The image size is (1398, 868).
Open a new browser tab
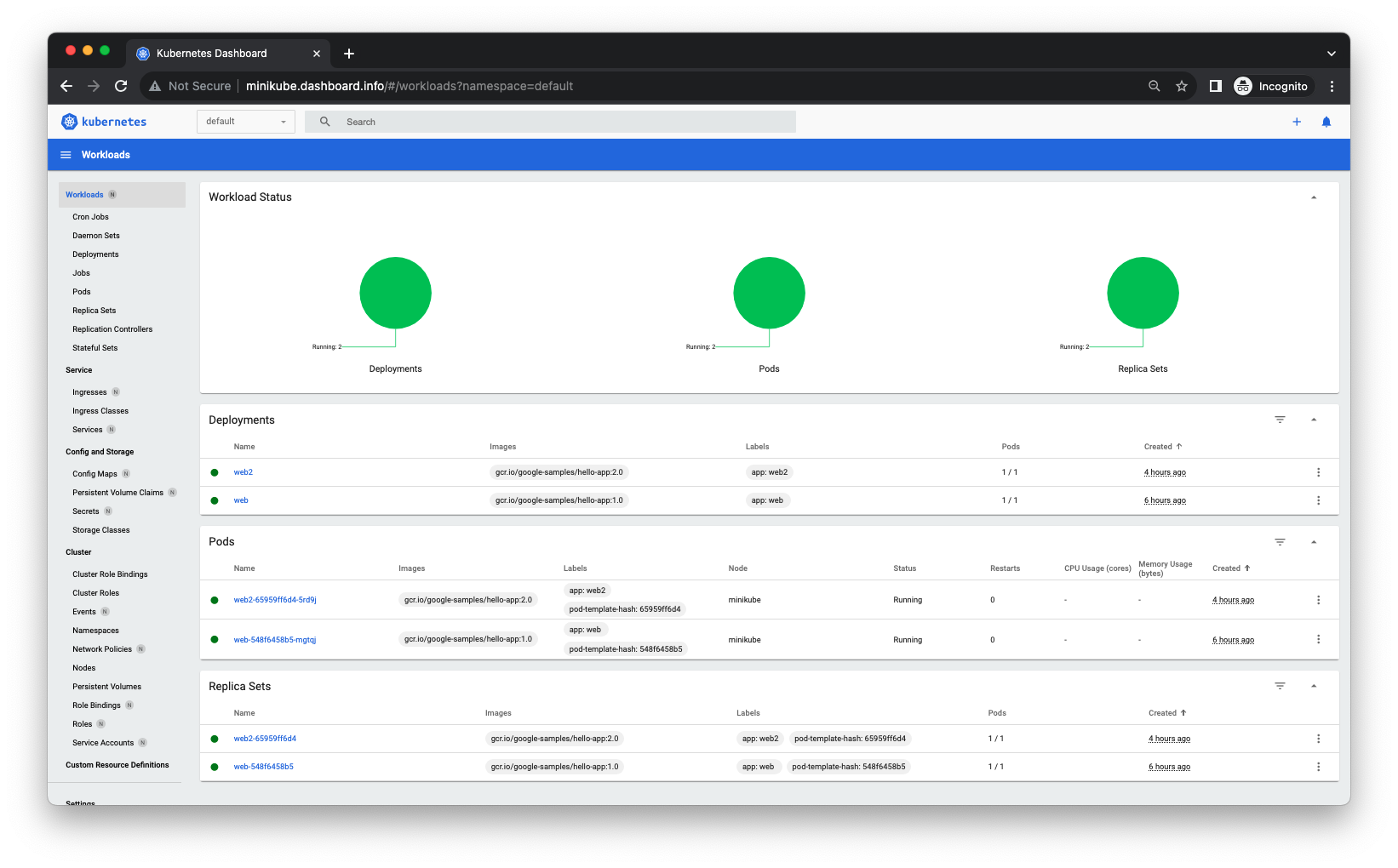(x=349, y=54)
